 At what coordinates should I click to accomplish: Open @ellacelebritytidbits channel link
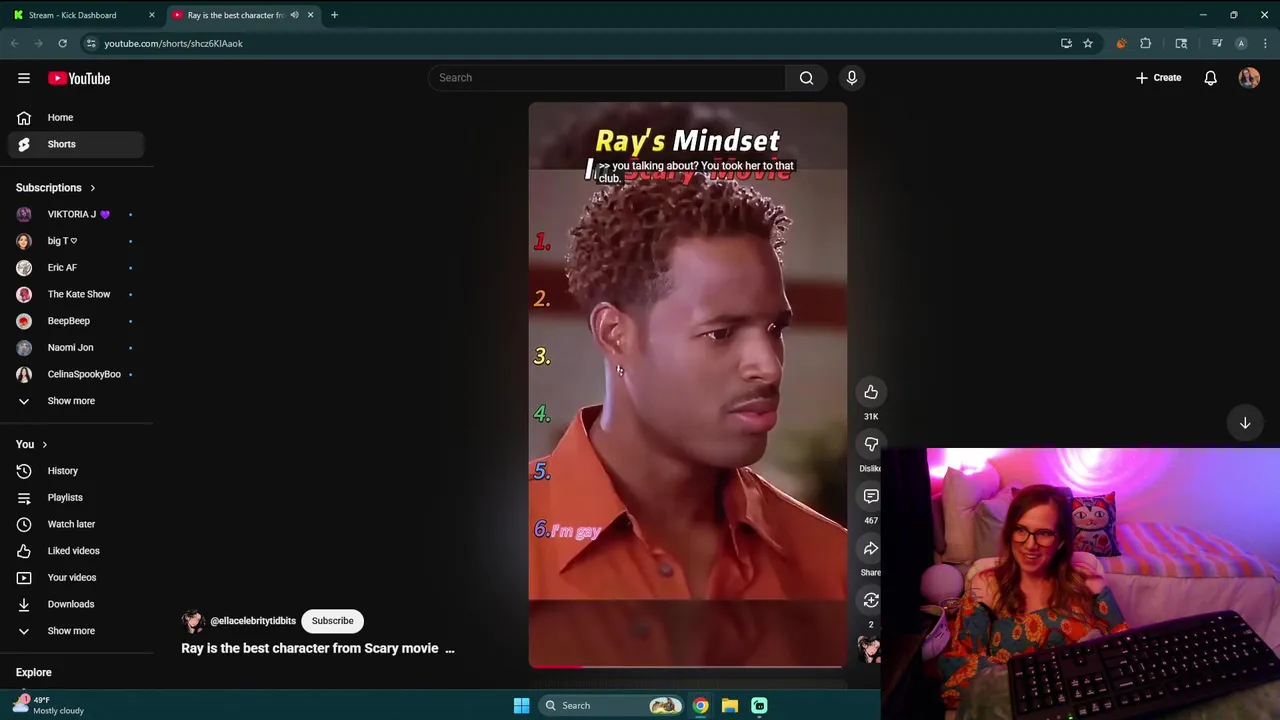click(x=253, y=621)
